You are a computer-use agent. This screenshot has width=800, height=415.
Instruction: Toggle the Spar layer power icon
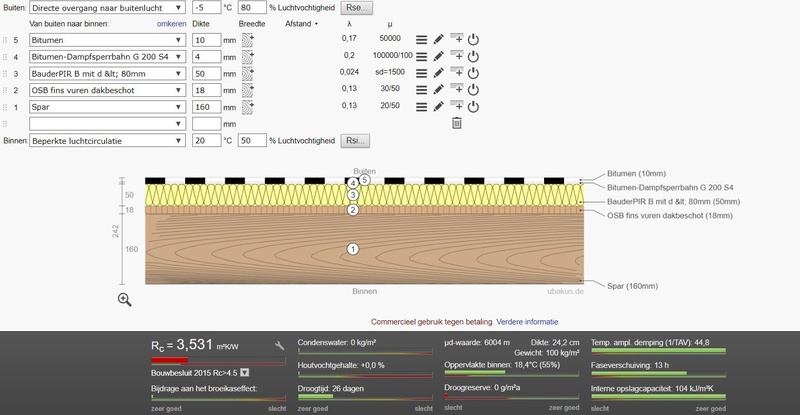[473, 107]
